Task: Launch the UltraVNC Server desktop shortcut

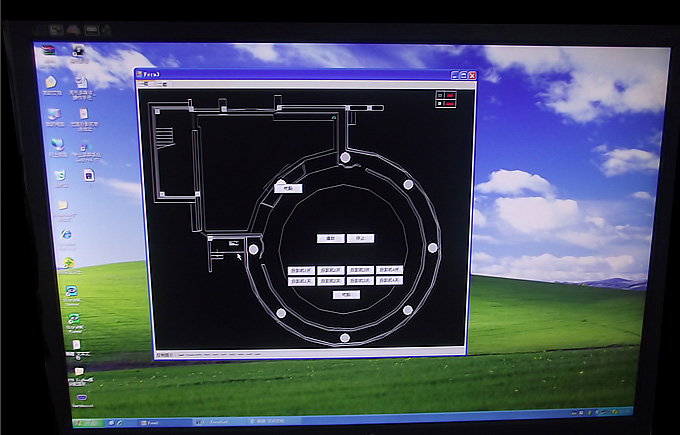Action: (x=71, y=291)
